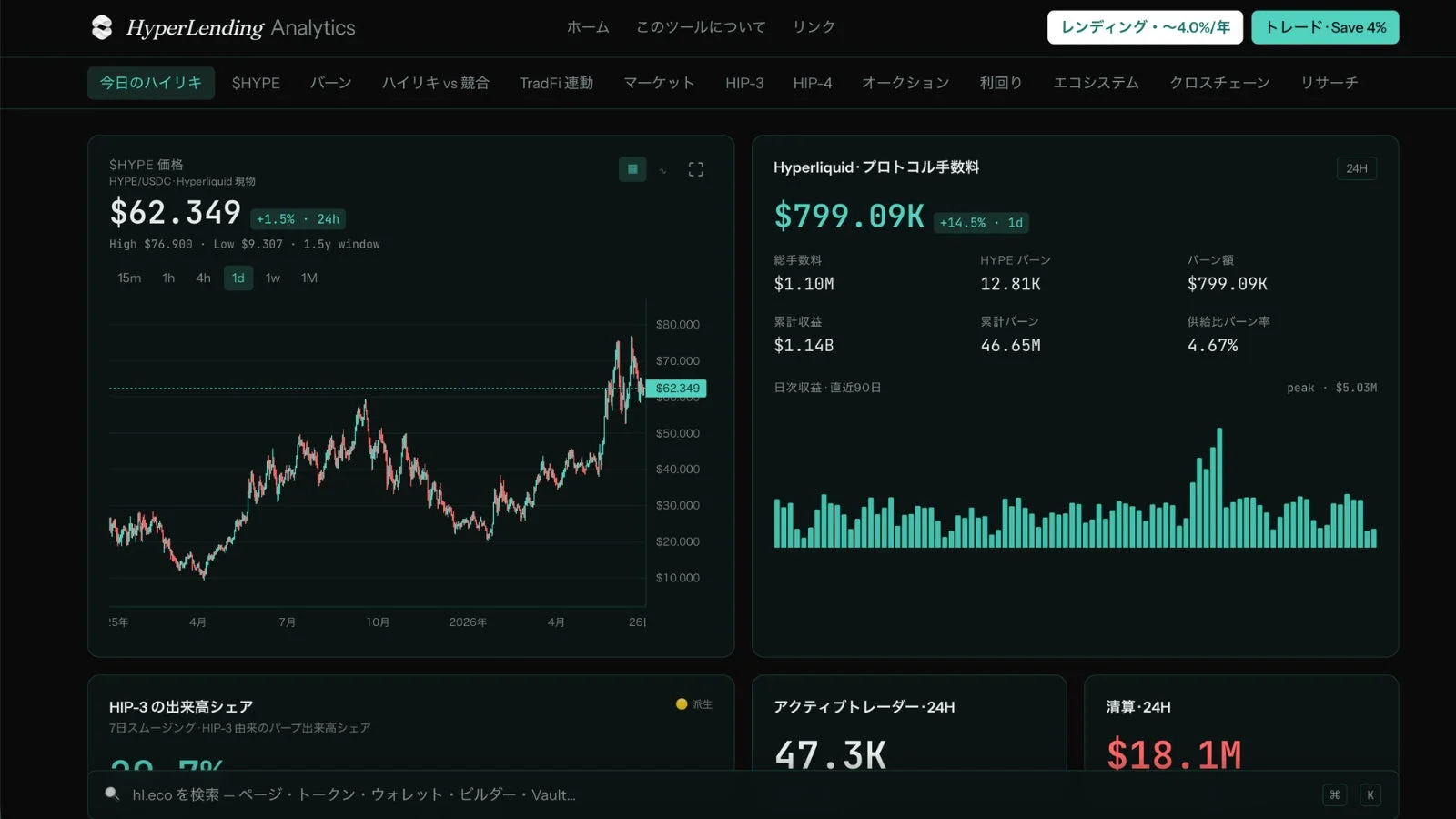Select the 1d timeframe

(238, 278)
